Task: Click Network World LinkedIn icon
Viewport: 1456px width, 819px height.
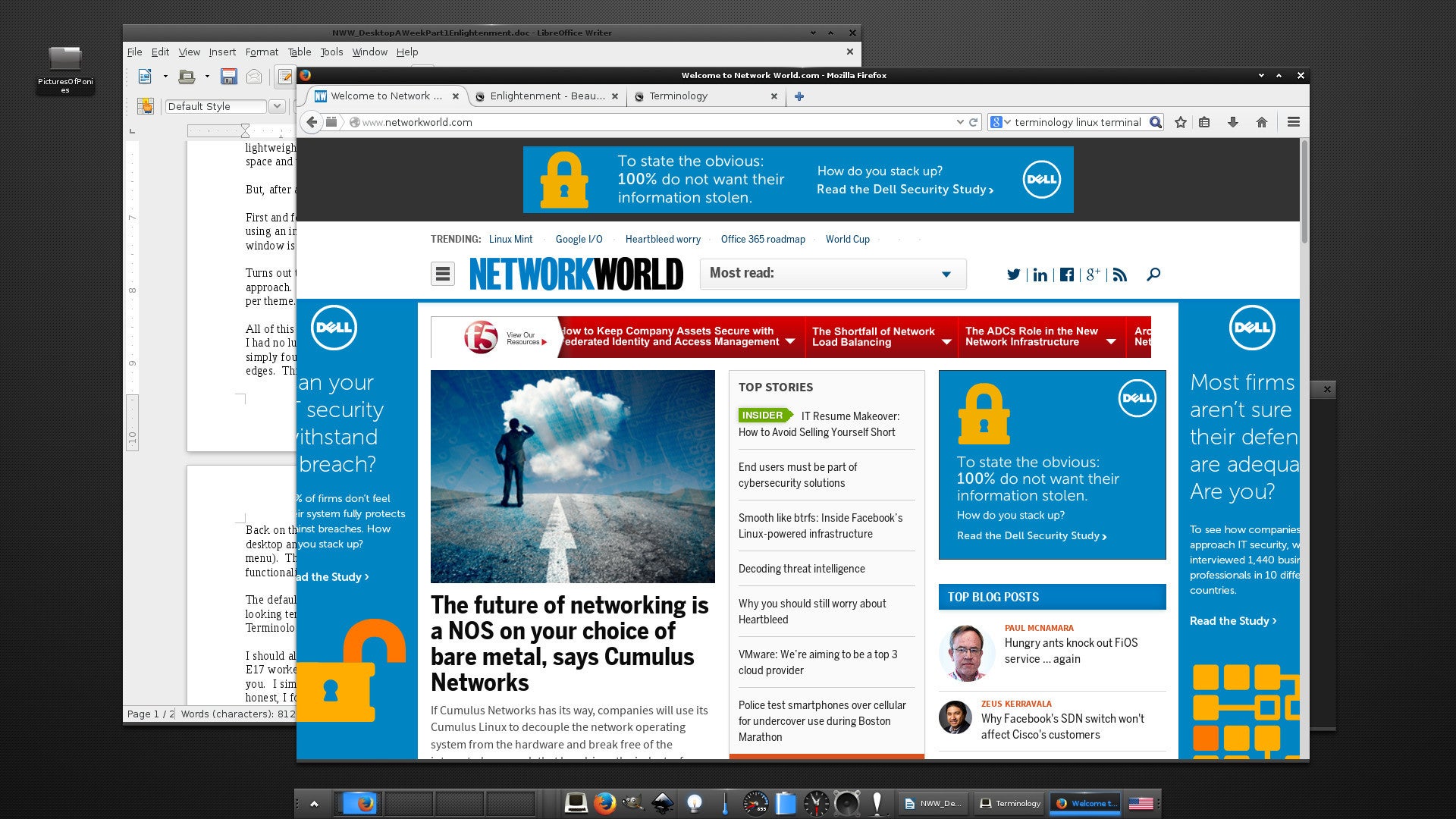Action: coord(1040,275)
